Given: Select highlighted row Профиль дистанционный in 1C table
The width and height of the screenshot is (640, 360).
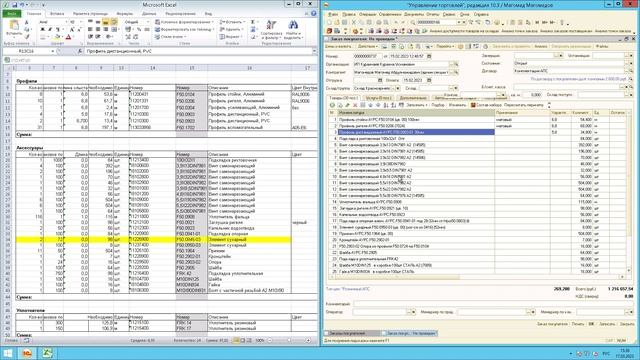Looking at the screenshot, I should (416, 132).
